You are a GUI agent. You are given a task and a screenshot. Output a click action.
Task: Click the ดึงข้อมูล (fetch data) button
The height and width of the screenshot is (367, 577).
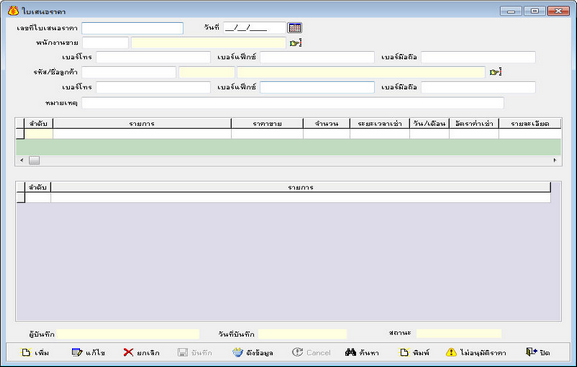tap(253, 352)
